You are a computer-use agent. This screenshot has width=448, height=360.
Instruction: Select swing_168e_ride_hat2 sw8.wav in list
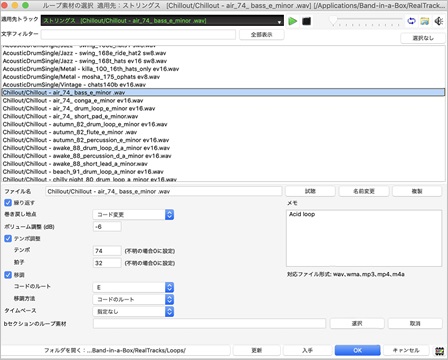[223, 53]
